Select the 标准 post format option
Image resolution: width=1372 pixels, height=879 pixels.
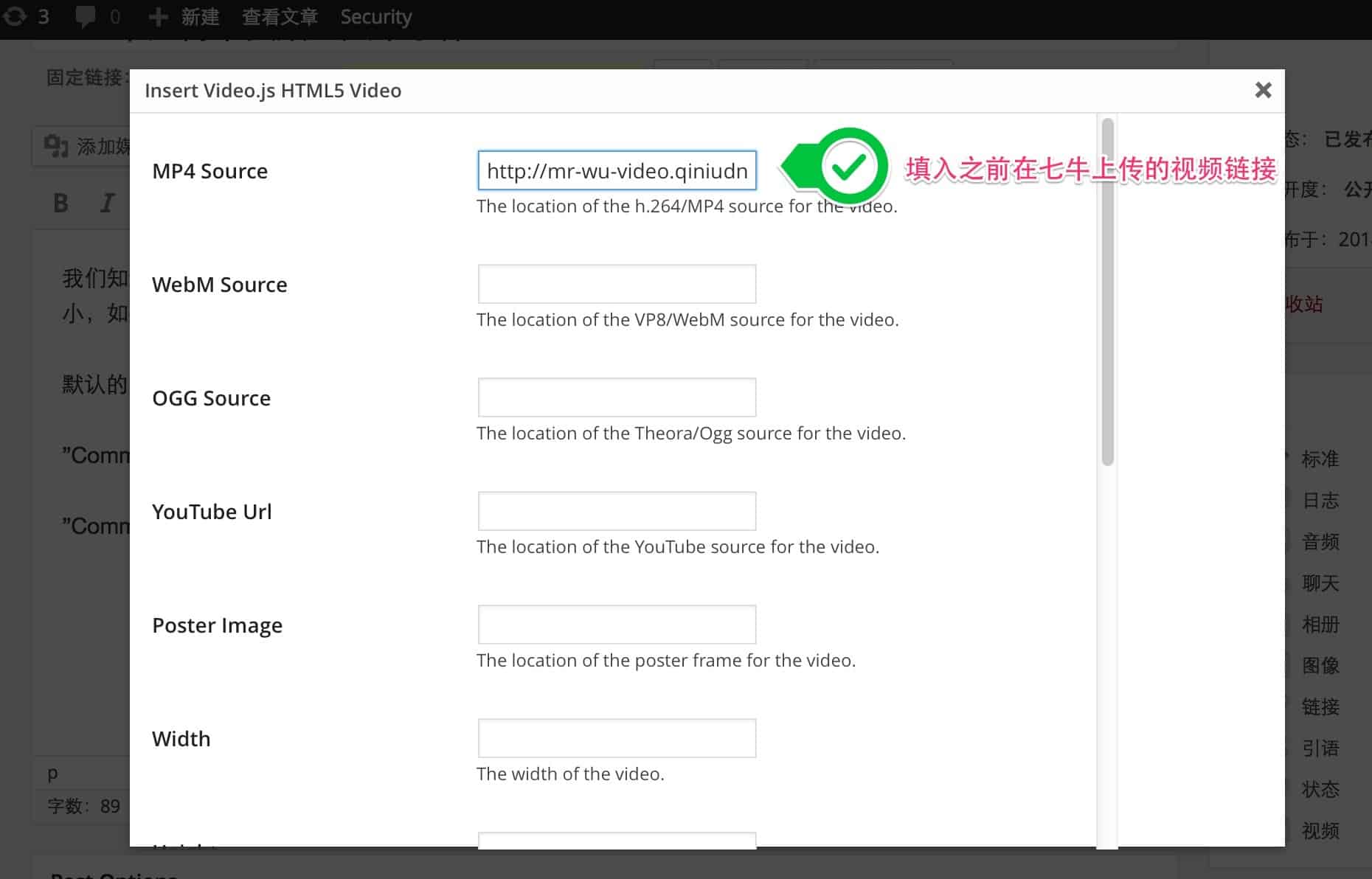tap(1320, 459)
